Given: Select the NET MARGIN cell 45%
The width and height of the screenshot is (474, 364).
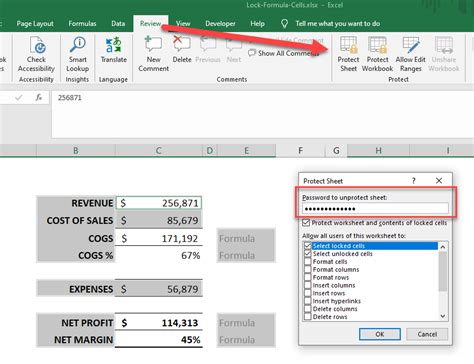Looking at the screenshot, I should [x=159, y=340].
